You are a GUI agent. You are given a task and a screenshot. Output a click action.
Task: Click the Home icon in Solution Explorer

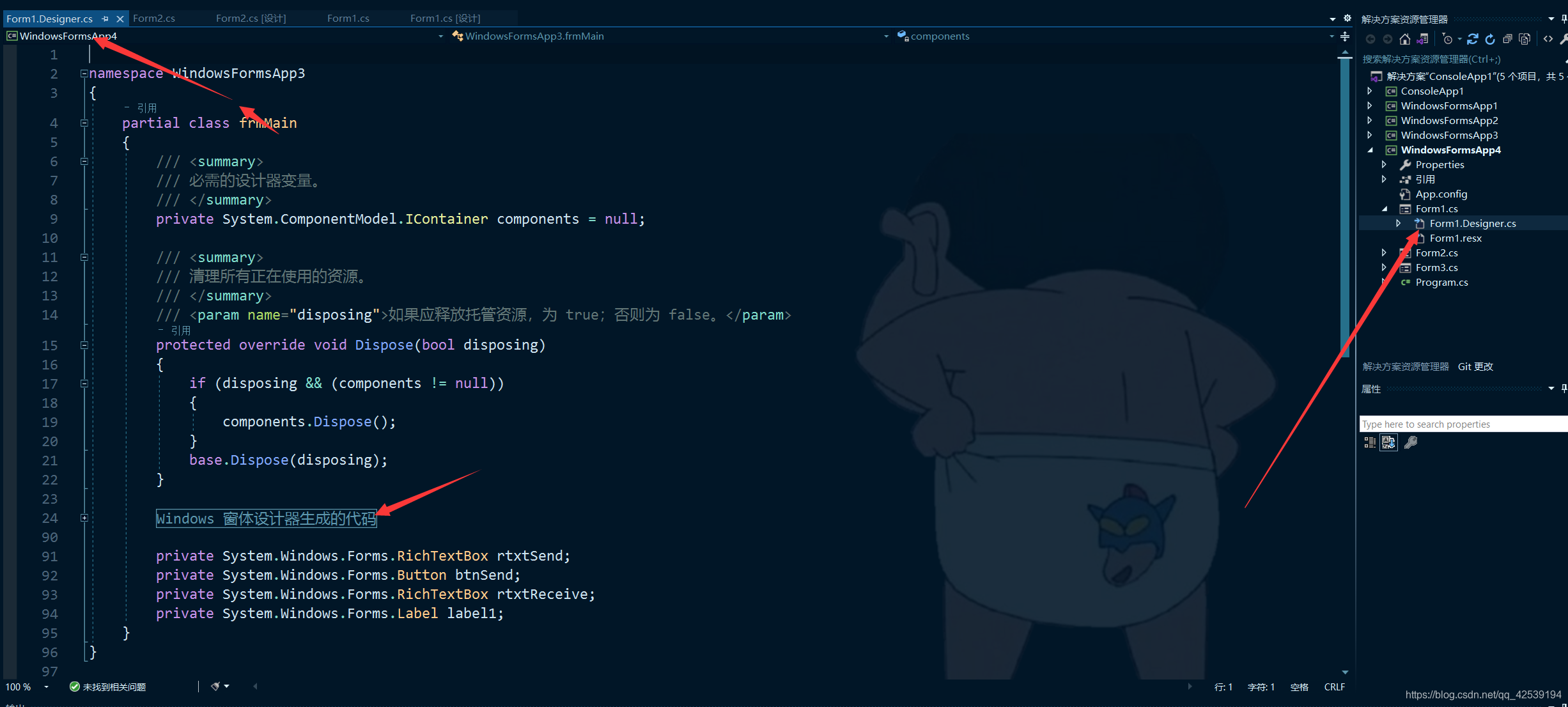tap(1404, 40)
